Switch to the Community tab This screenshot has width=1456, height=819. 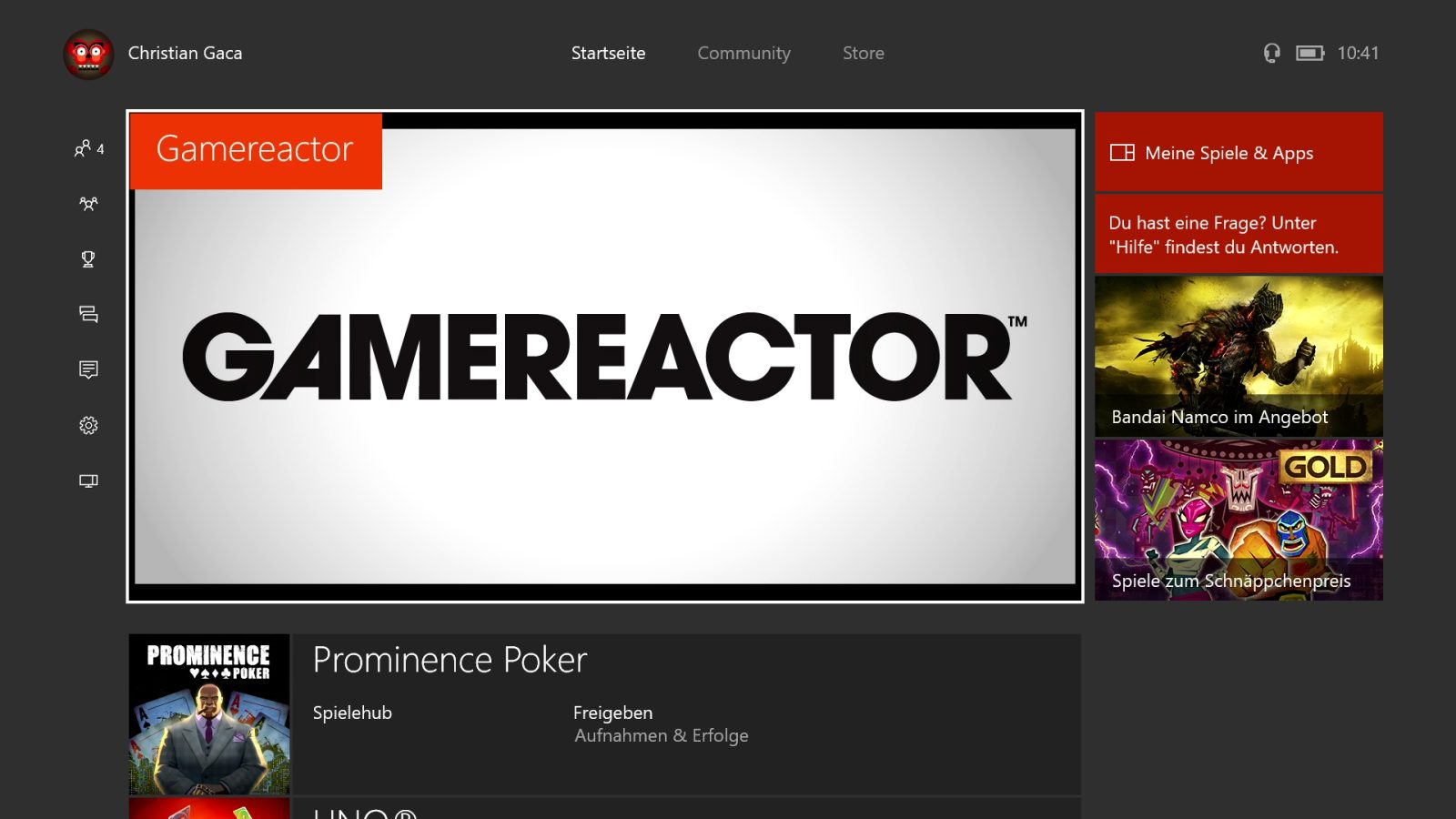743,53
